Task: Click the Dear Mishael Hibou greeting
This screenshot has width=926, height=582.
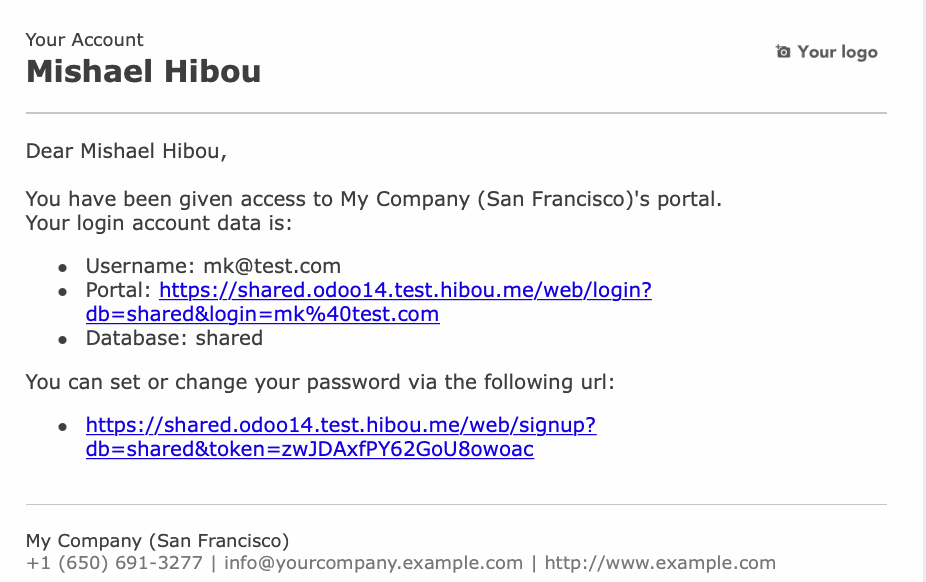Action: pyautogui.click(x=126, y=151)
